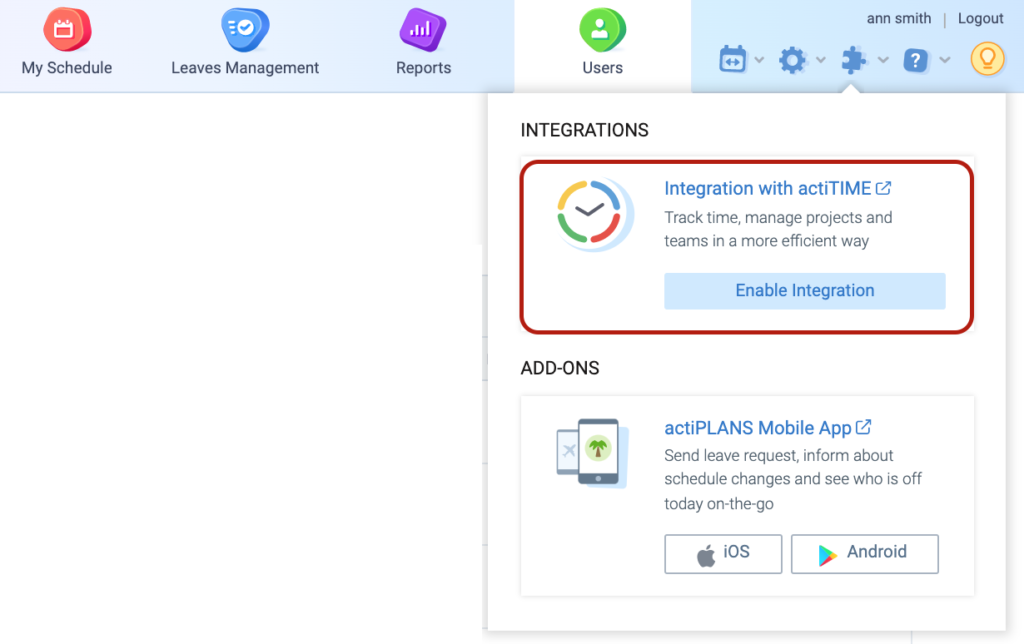Click the actiTIME clock logo in popup

pos(594,213)
